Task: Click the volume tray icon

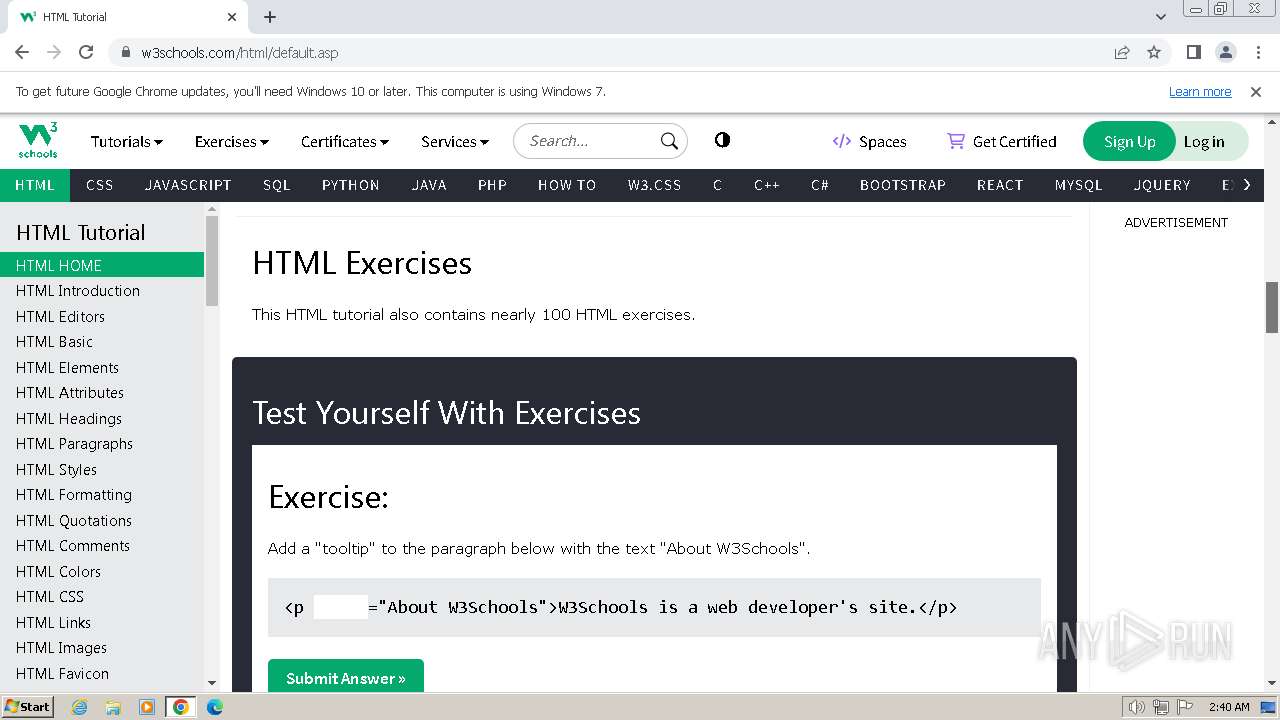Action: click(x=1137, y=707)
